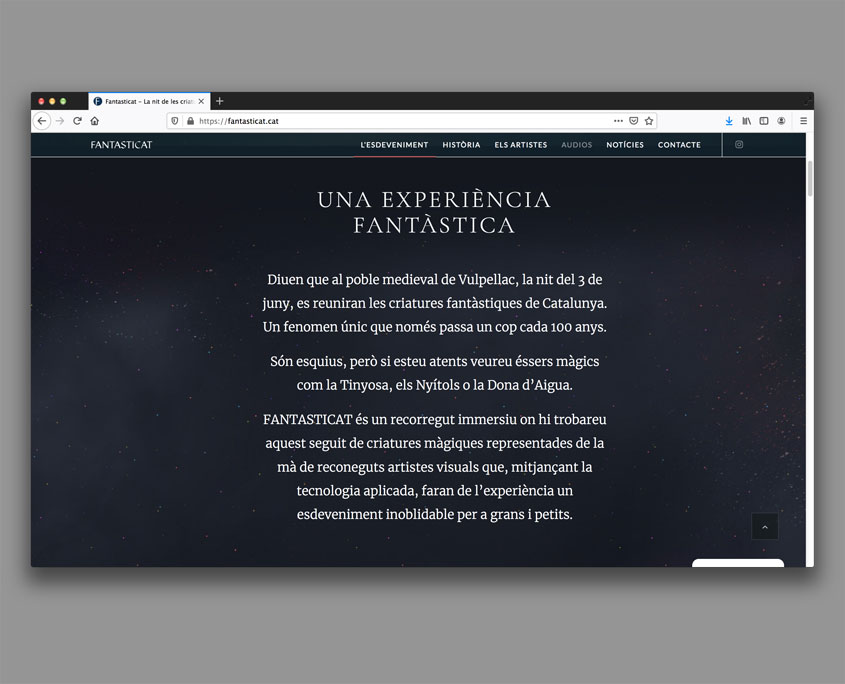
Task: Select the Història menu item
Action: (x=461, y=145)
